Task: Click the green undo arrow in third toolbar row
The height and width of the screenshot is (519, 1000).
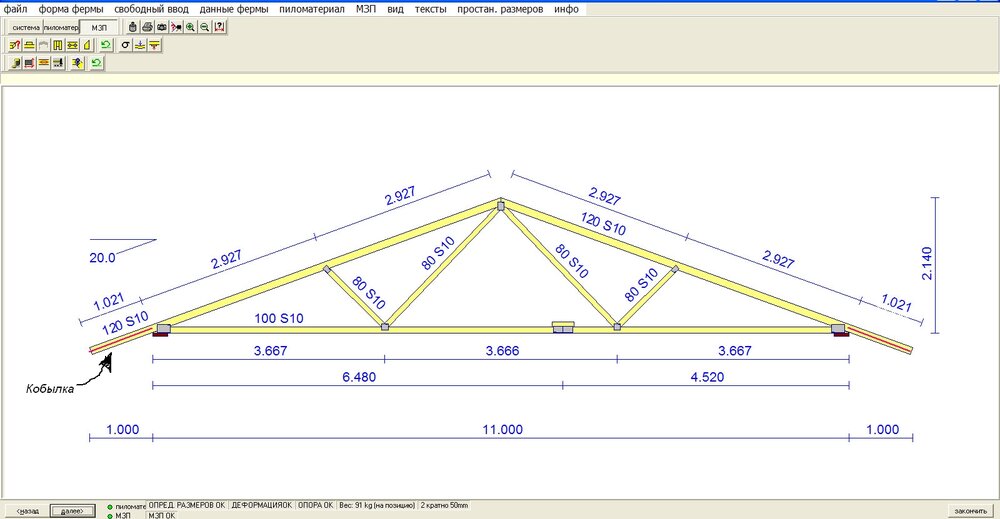Action: coord(95,63)
